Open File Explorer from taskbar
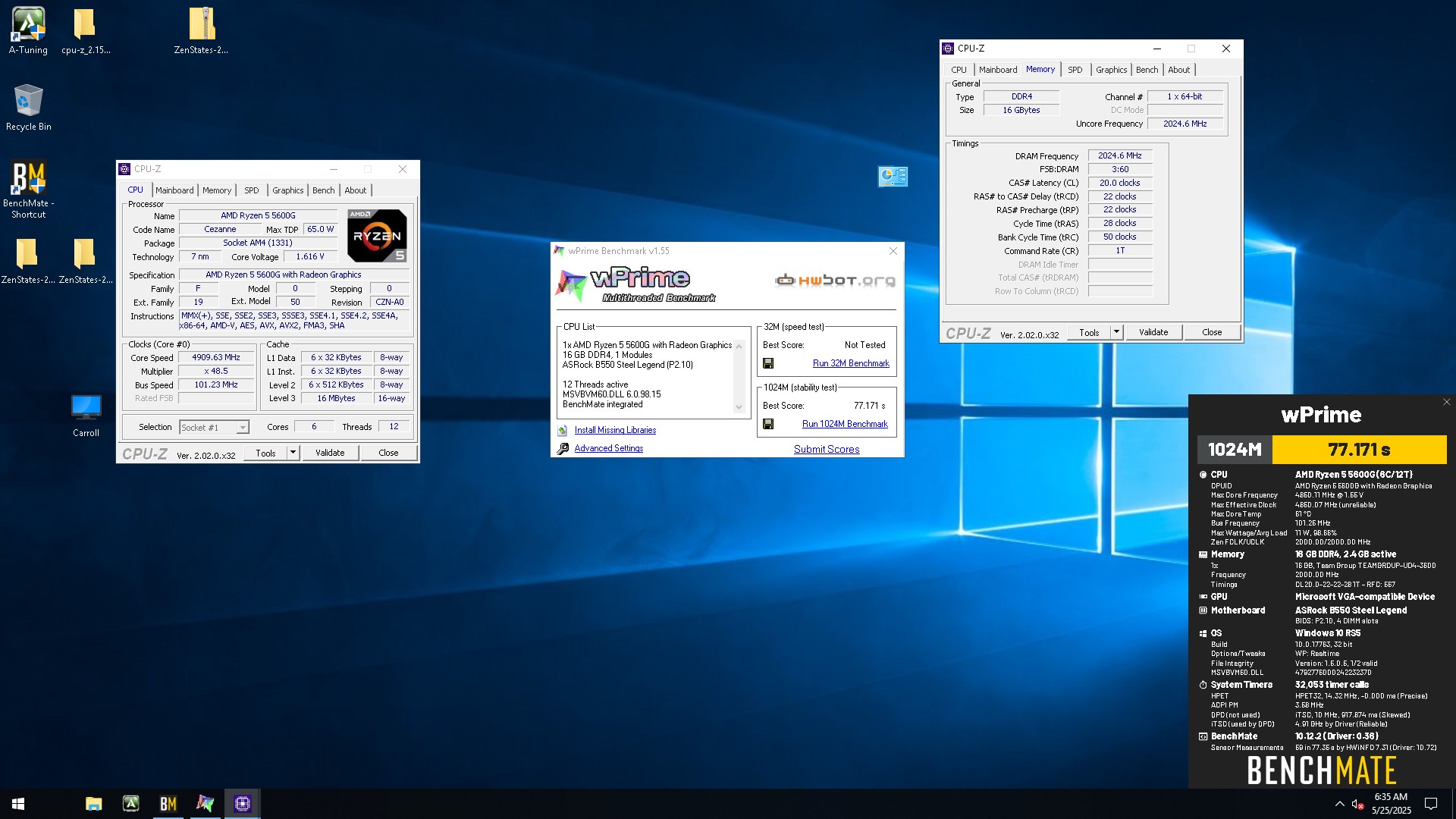The image size is (1456, 819). 94,804
